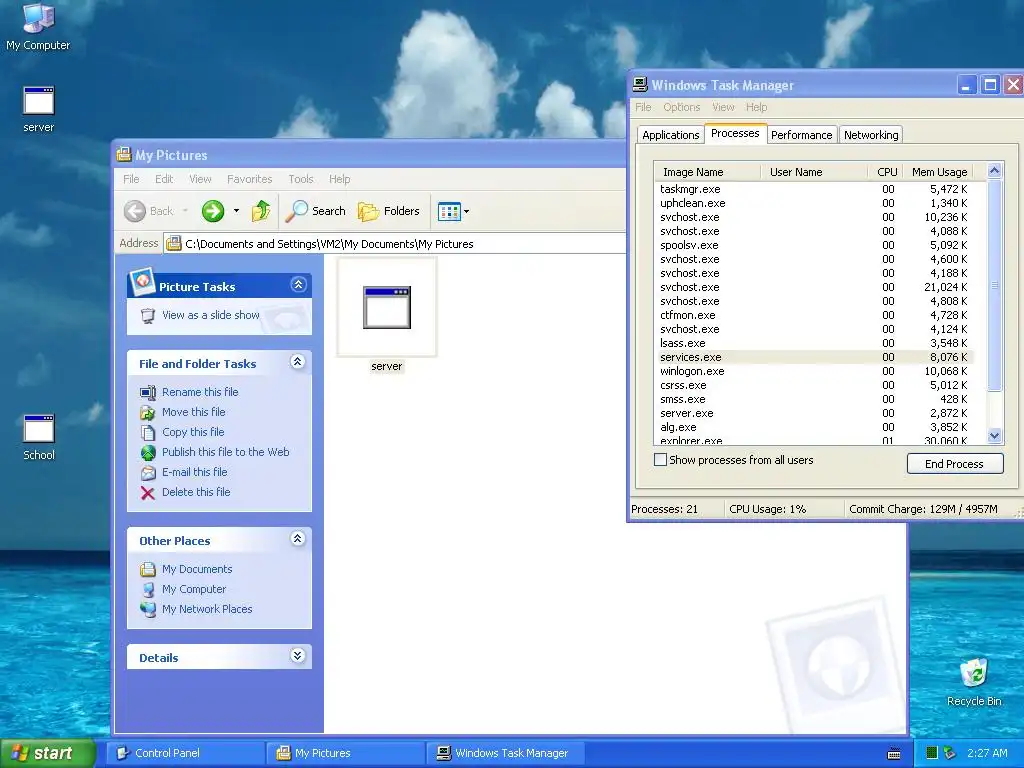Open the Options menu in Task Manager
The width and height of the screenshot is (1024, 768).
point(681,107)
